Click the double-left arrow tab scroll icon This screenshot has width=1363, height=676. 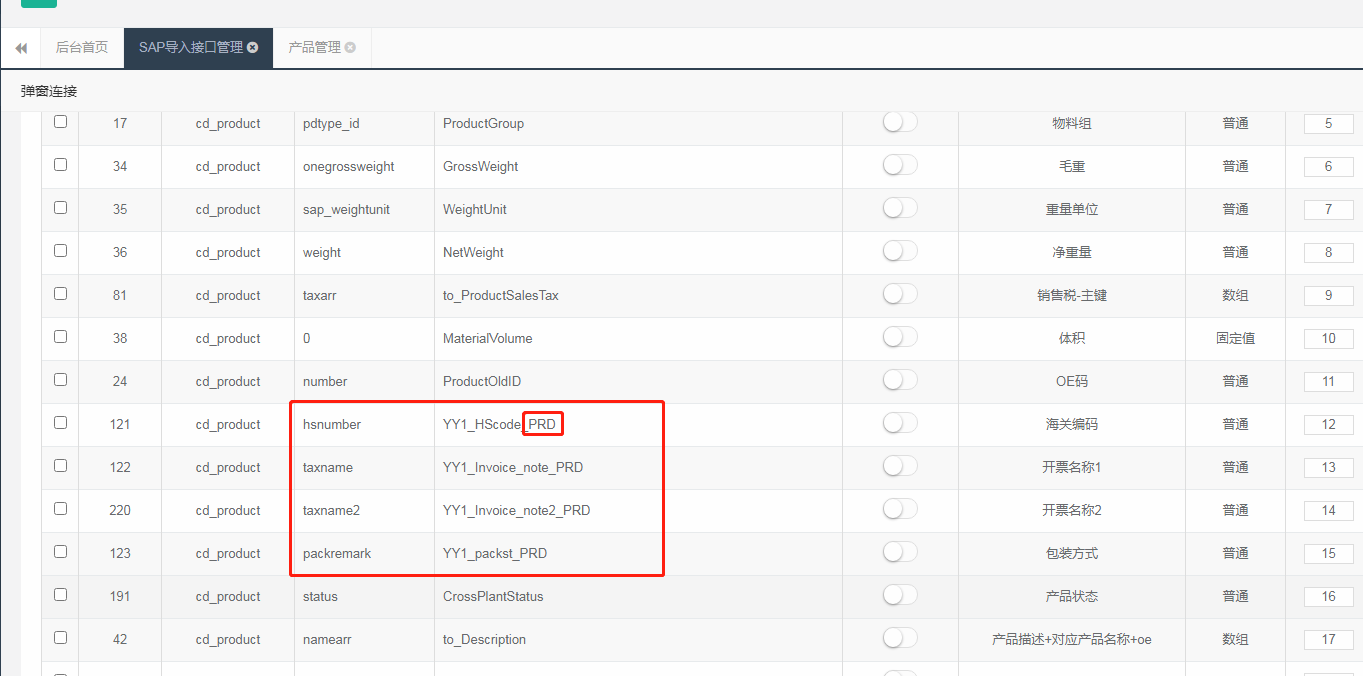tap(21, 48)
